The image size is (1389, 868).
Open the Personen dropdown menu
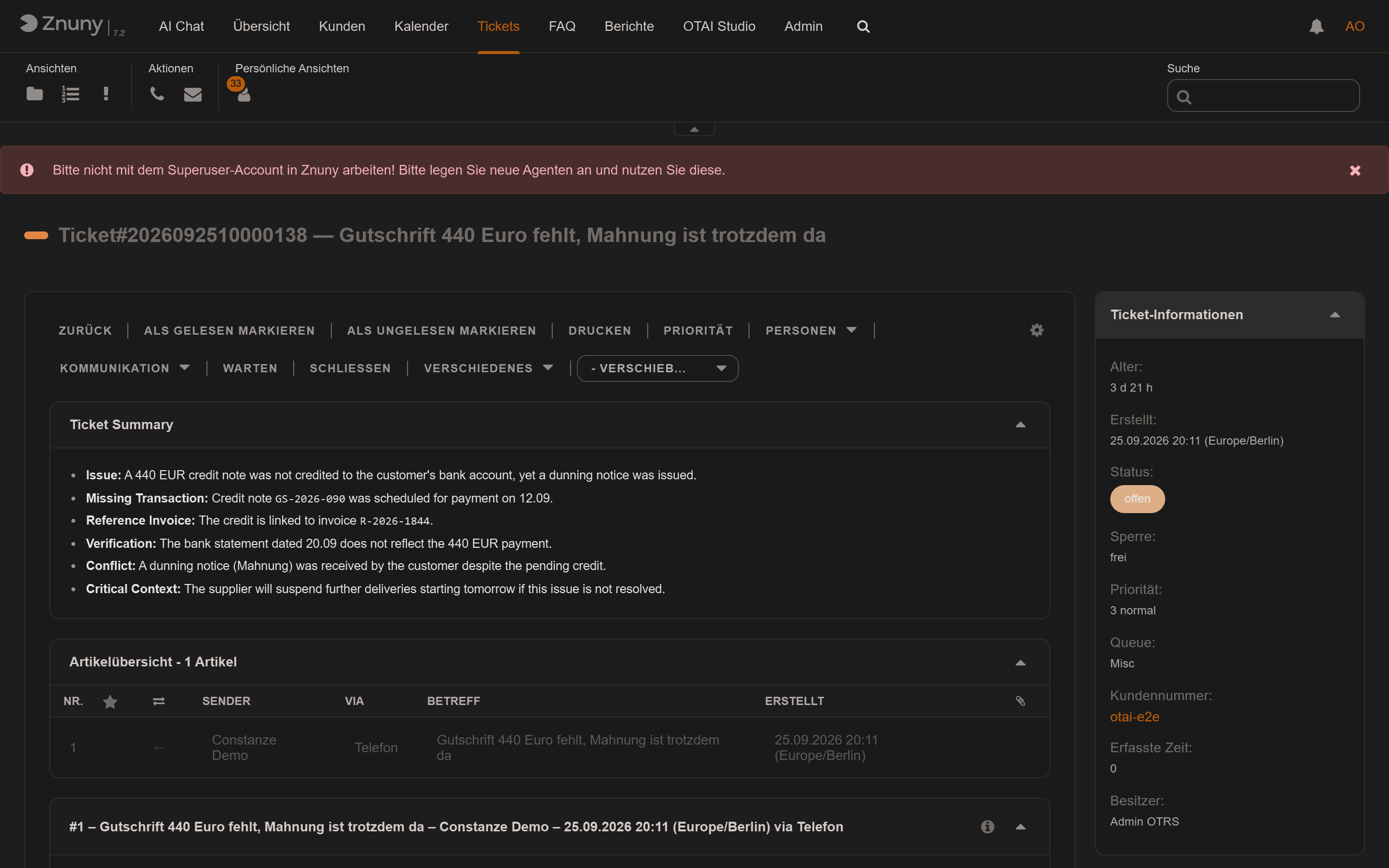pos(811,331)
